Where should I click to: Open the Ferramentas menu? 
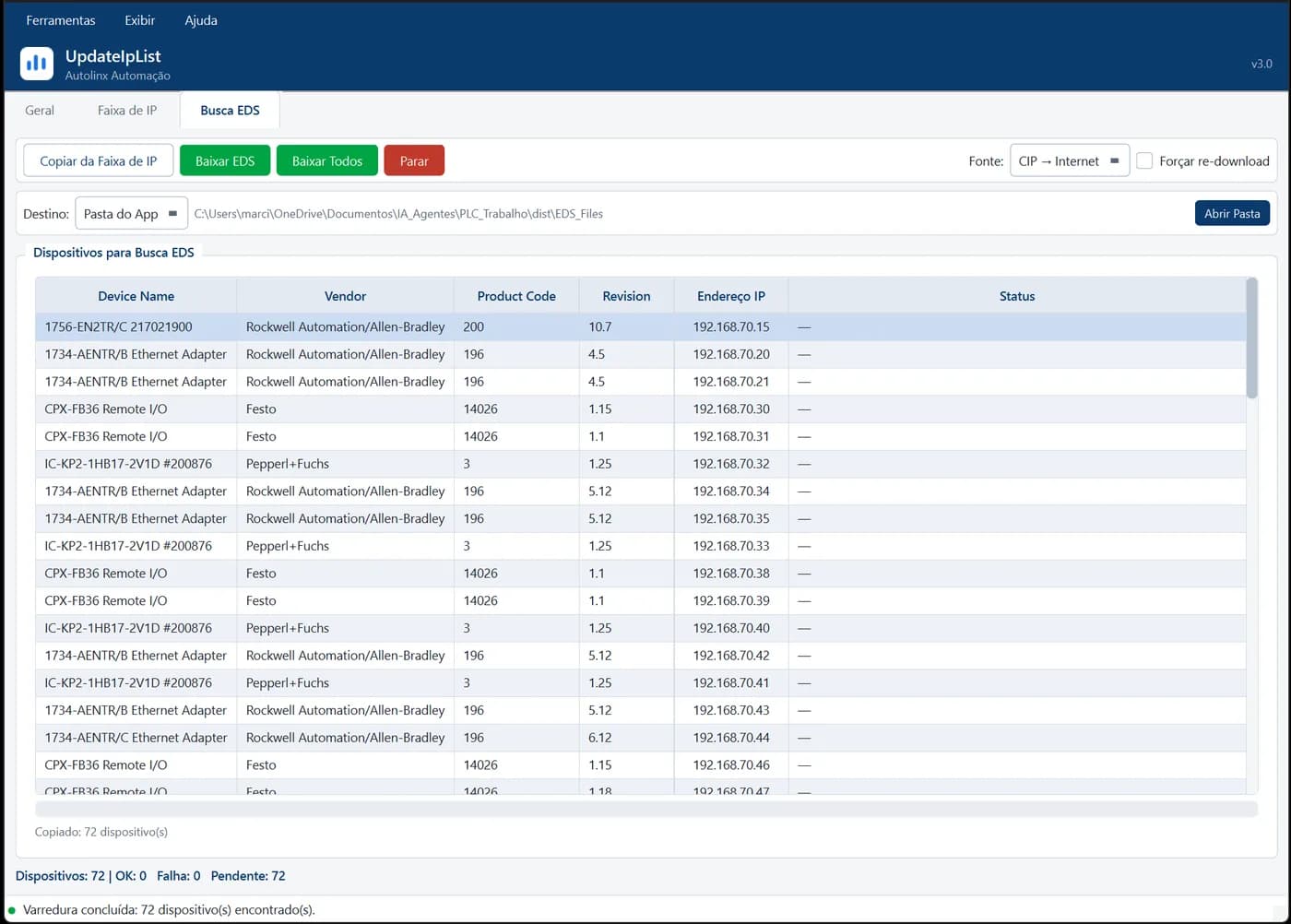(61, 20)
